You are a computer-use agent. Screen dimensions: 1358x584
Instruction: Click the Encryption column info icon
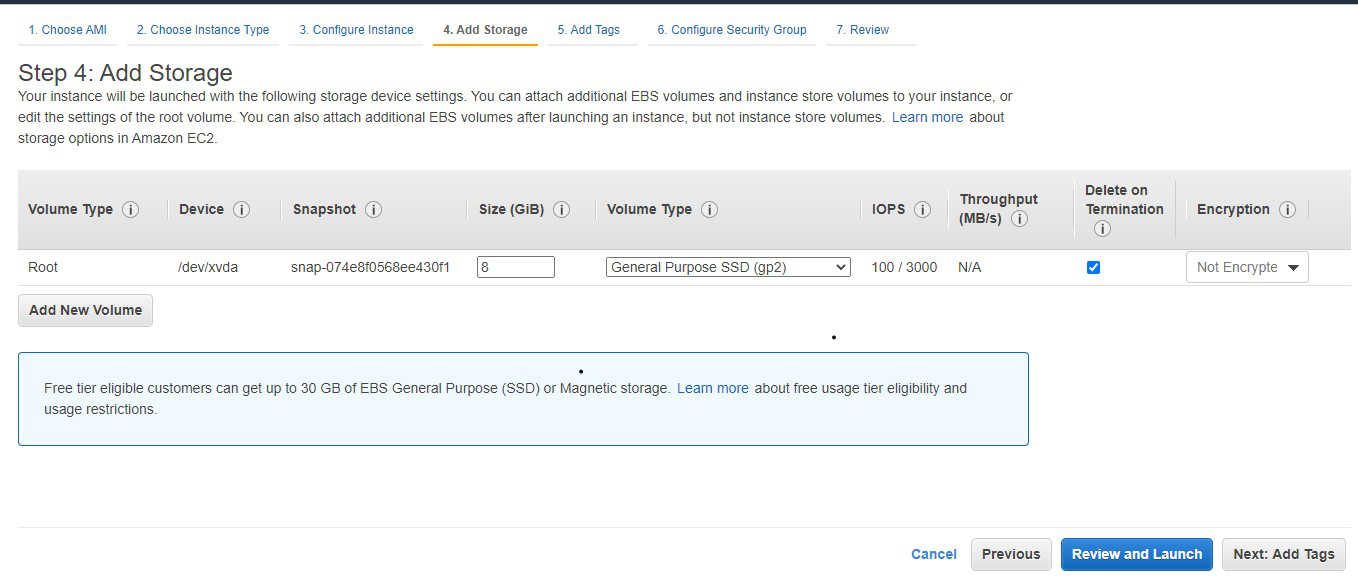(1287, 210)
